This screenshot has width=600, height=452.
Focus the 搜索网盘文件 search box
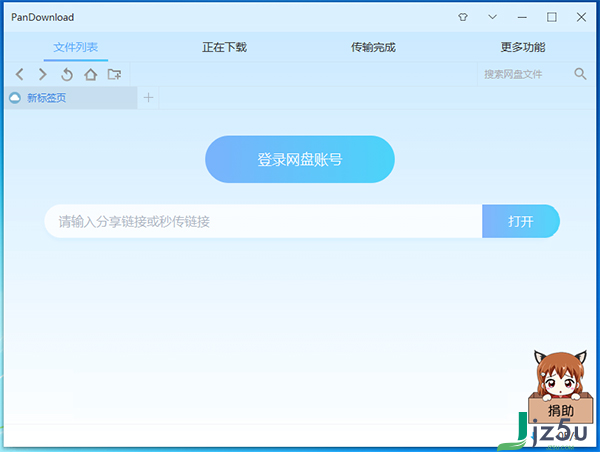coord(524,74)
